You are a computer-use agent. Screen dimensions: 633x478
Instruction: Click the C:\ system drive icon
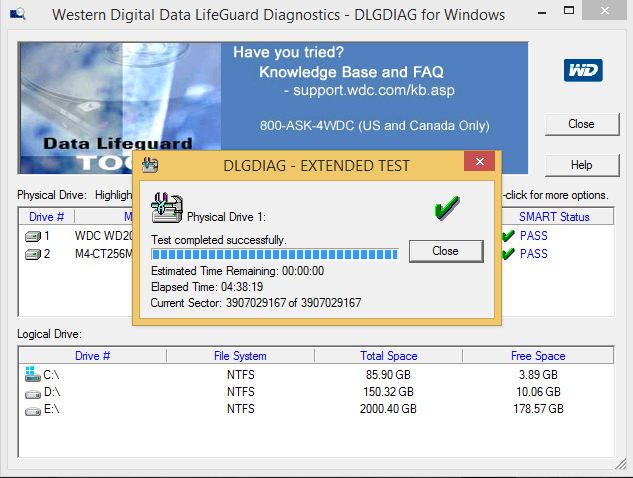(x=33, y=374)
